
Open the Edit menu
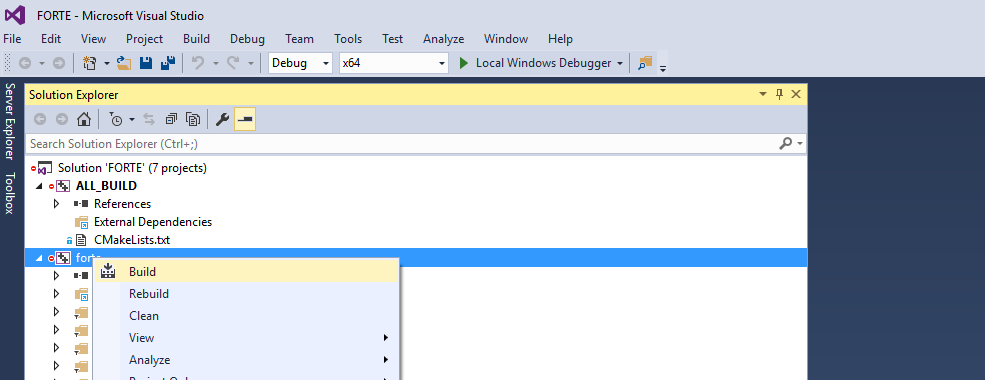[51, 39]
